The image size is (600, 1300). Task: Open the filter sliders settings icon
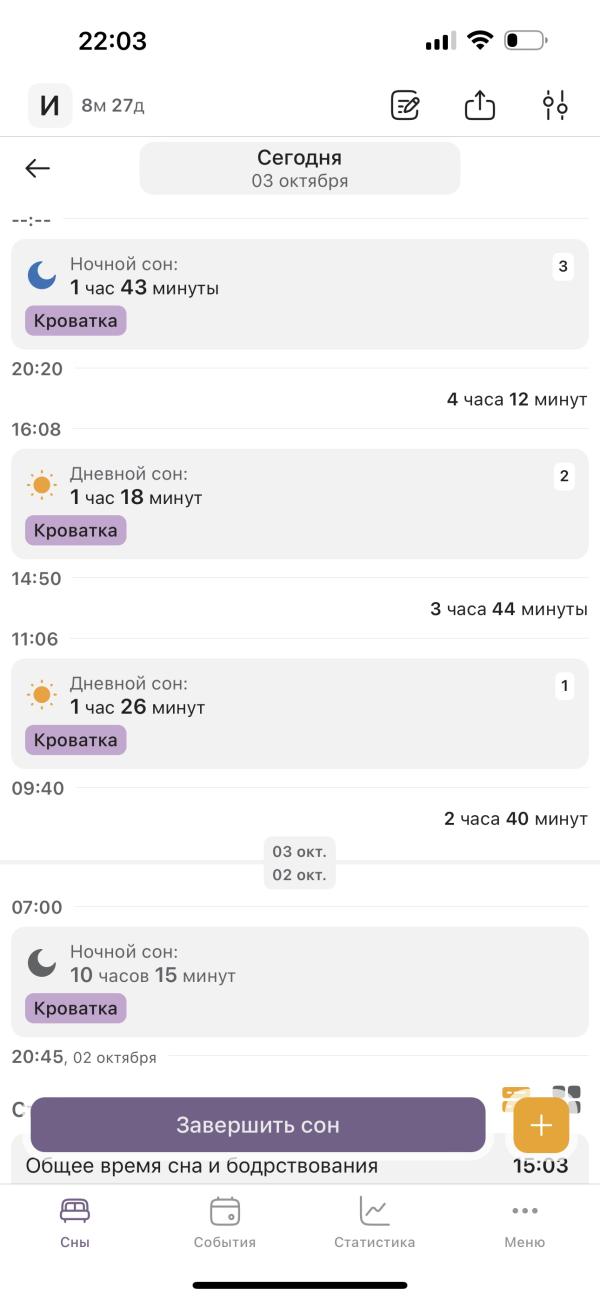point(555,105)
